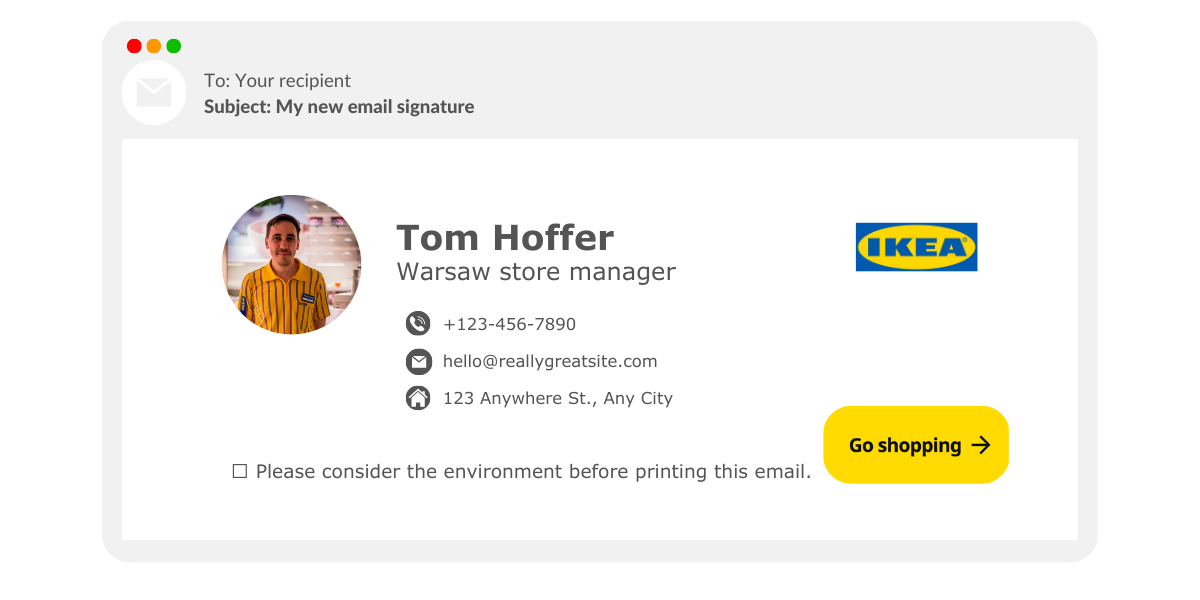Screen dimensions: 1200x600
Task: Click the red close dot
Action: [x=134, y=46]
